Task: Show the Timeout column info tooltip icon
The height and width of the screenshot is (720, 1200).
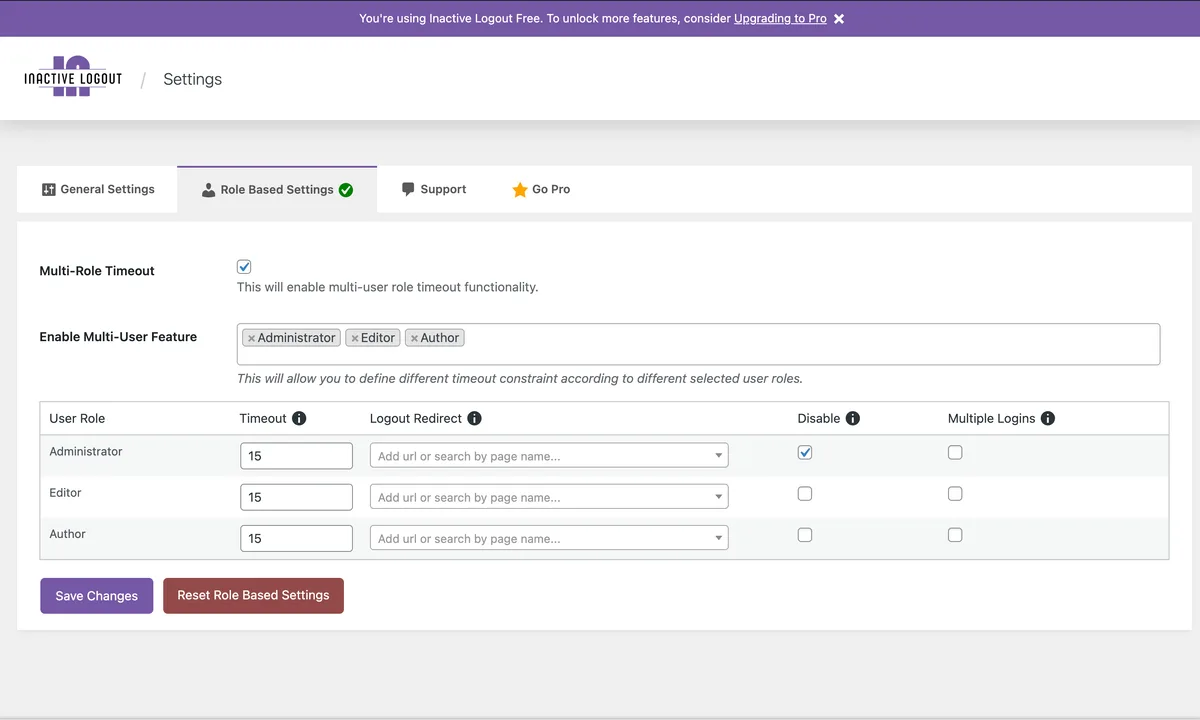Action: tap(299, 418)
